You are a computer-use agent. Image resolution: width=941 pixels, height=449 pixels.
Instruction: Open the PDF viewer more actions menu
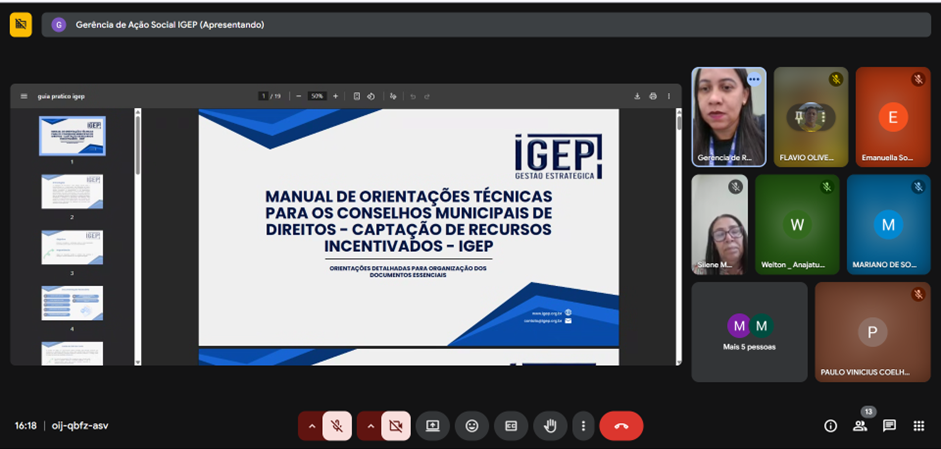(x=668, y=96)
